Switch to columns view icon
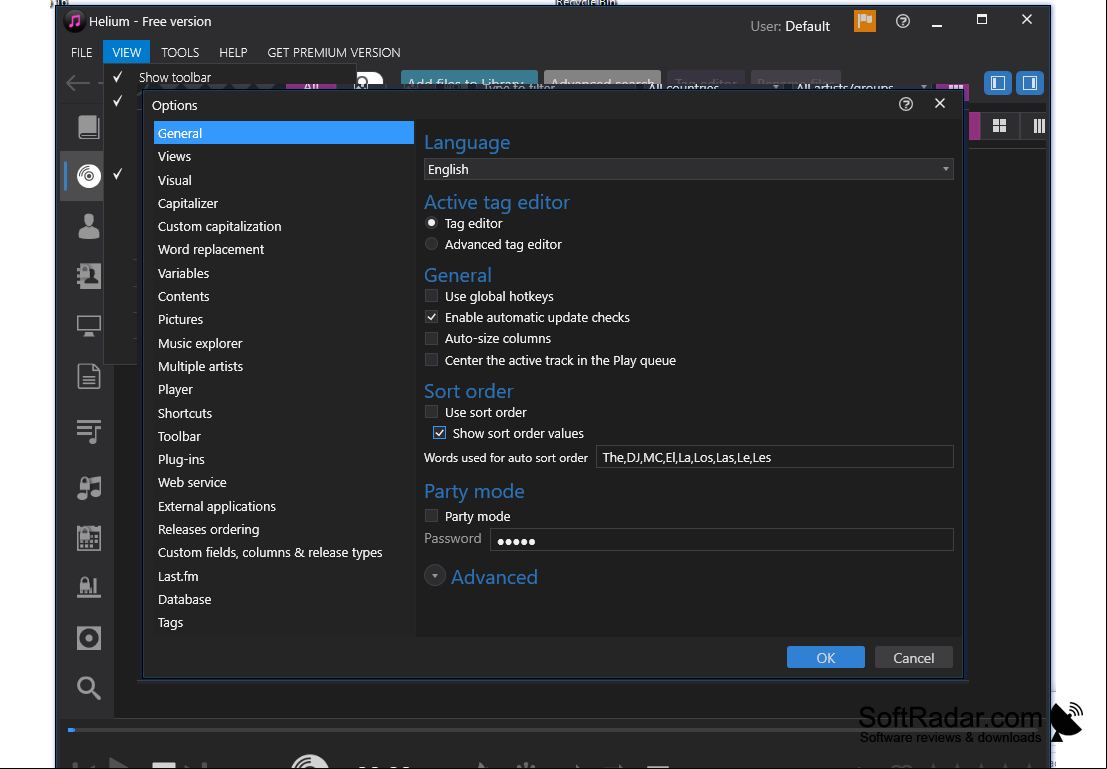The image size is (1107, 769). [x=1039, y=126]
